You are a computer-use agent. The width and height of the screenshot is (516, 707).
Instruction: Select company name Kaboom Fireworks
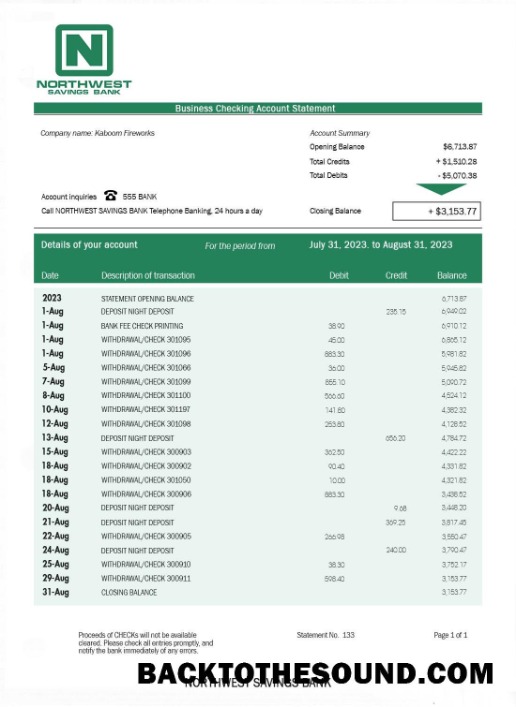click(97, 133)
